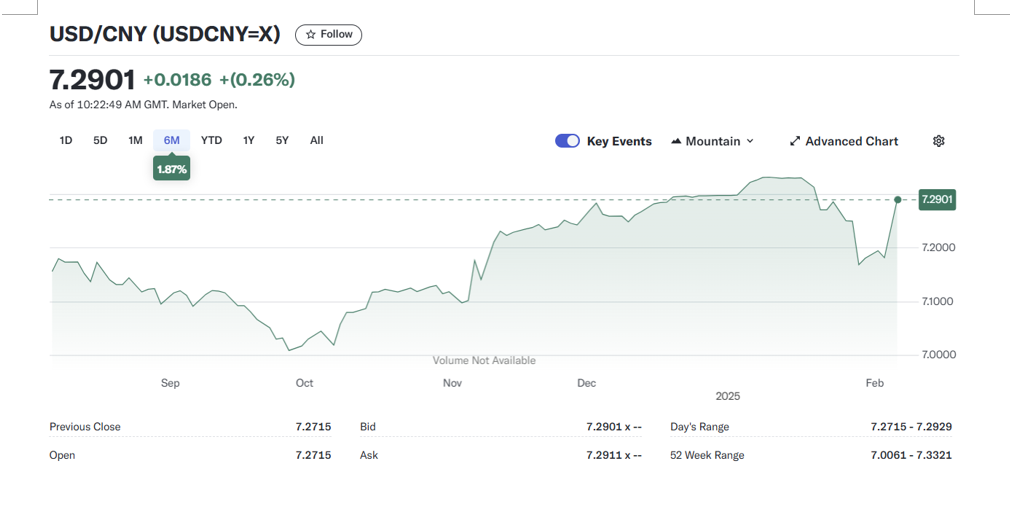1026x515 pixels.
Task: Click the Advanced Chart expand arrows icon
Action: click(795, 142)
